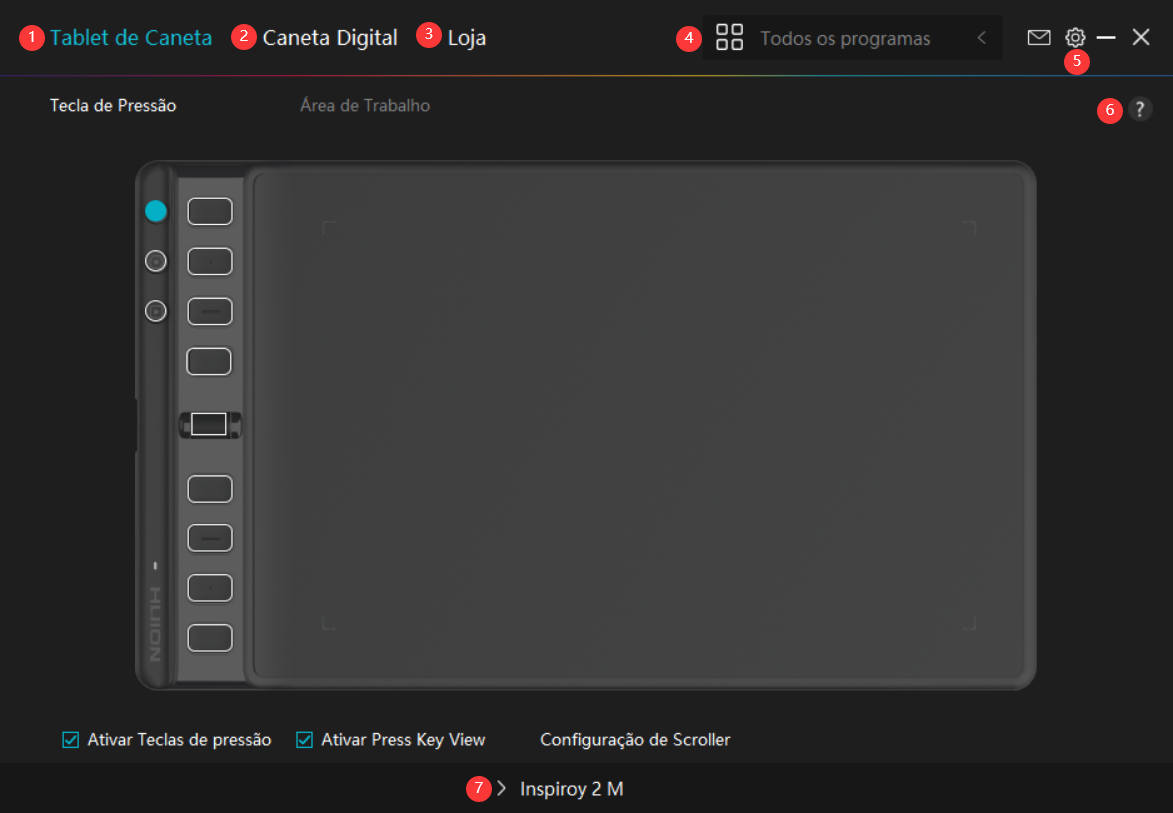Select the highlighted teal circle key group
This screenshot has width=1173, height=813.
(155, 211)
